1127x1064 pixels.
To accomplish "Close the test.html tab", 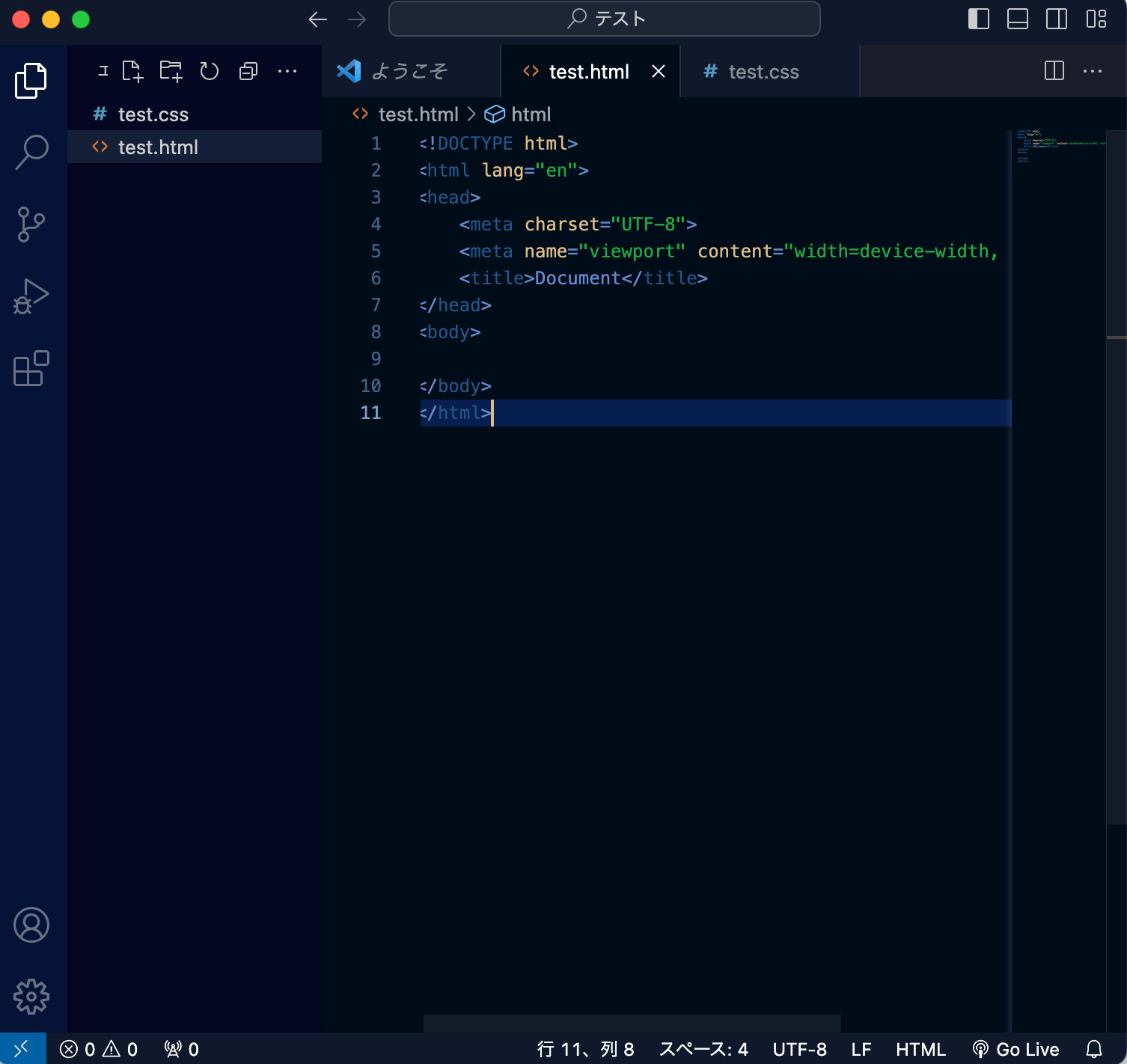I will coord(659,71).
